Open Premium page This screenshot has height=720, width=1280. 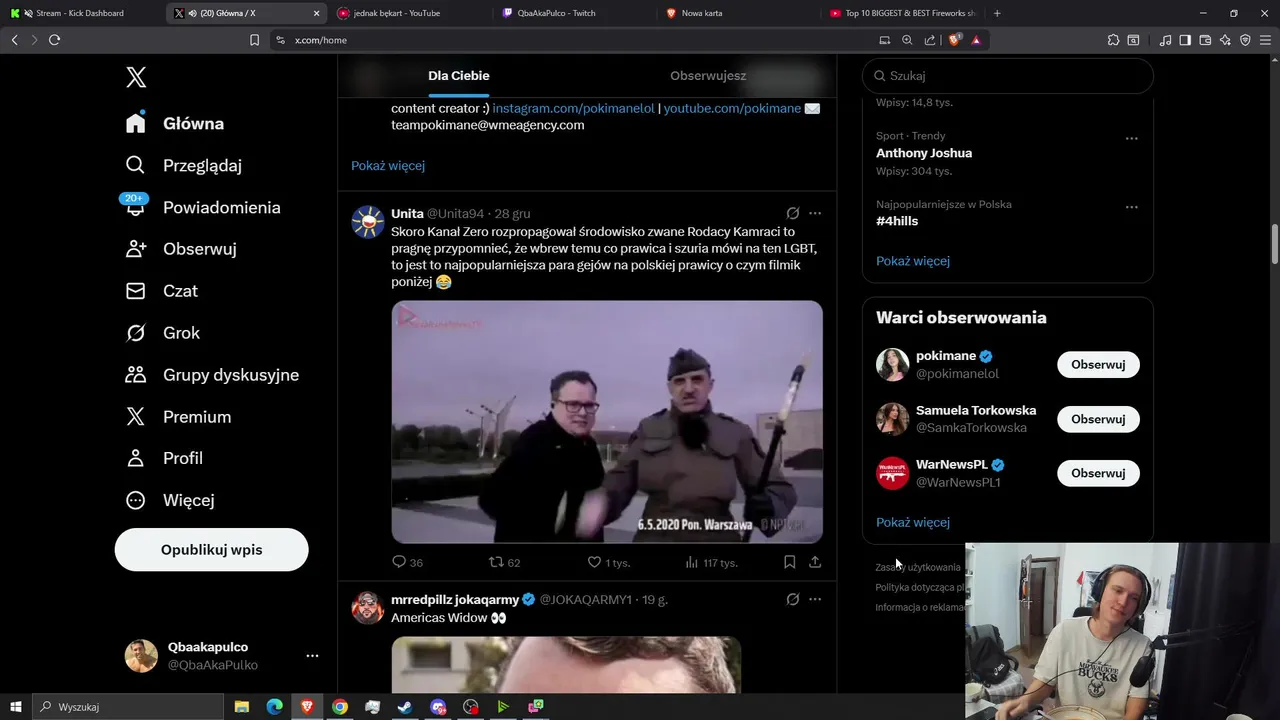click(x=179, y=417)
